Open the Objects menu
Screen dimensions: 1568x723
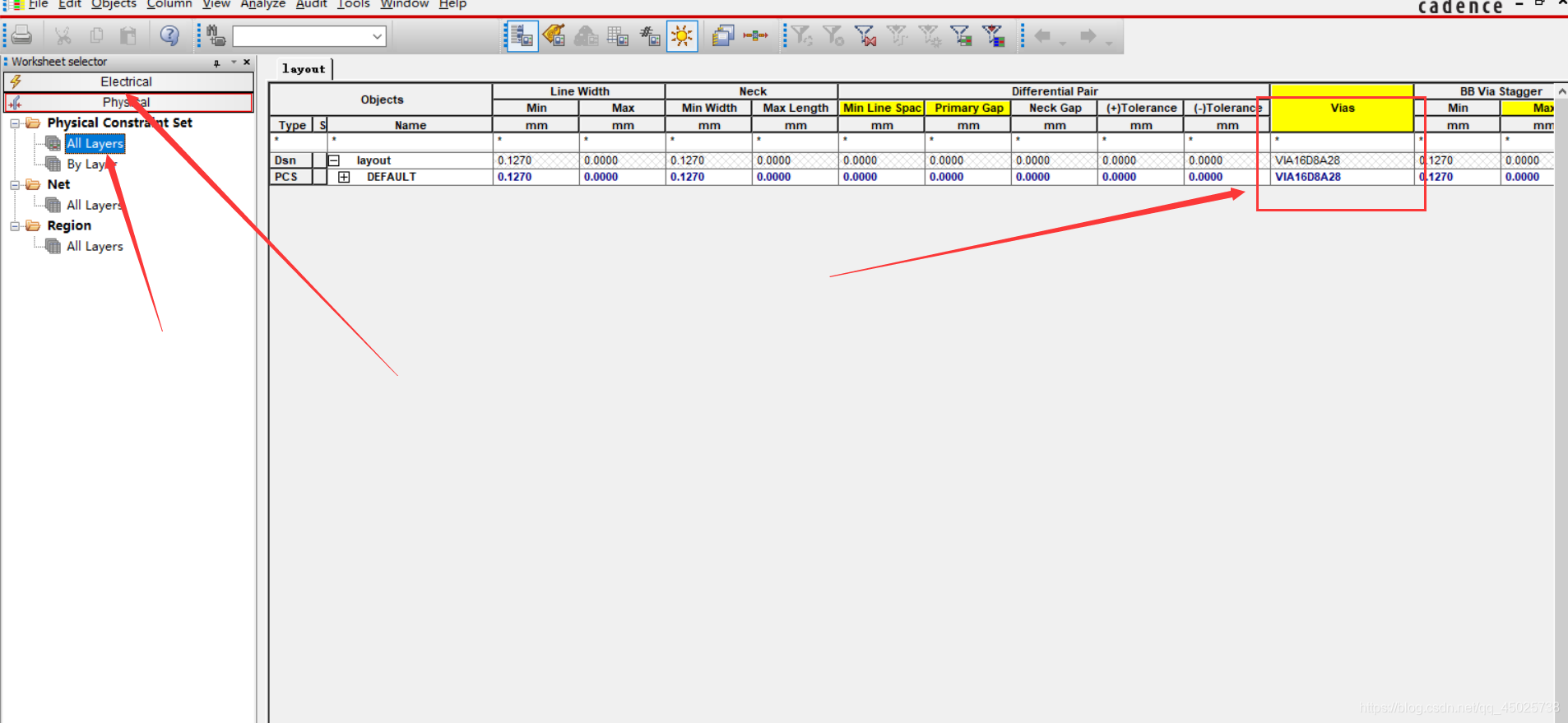(114, 4)
